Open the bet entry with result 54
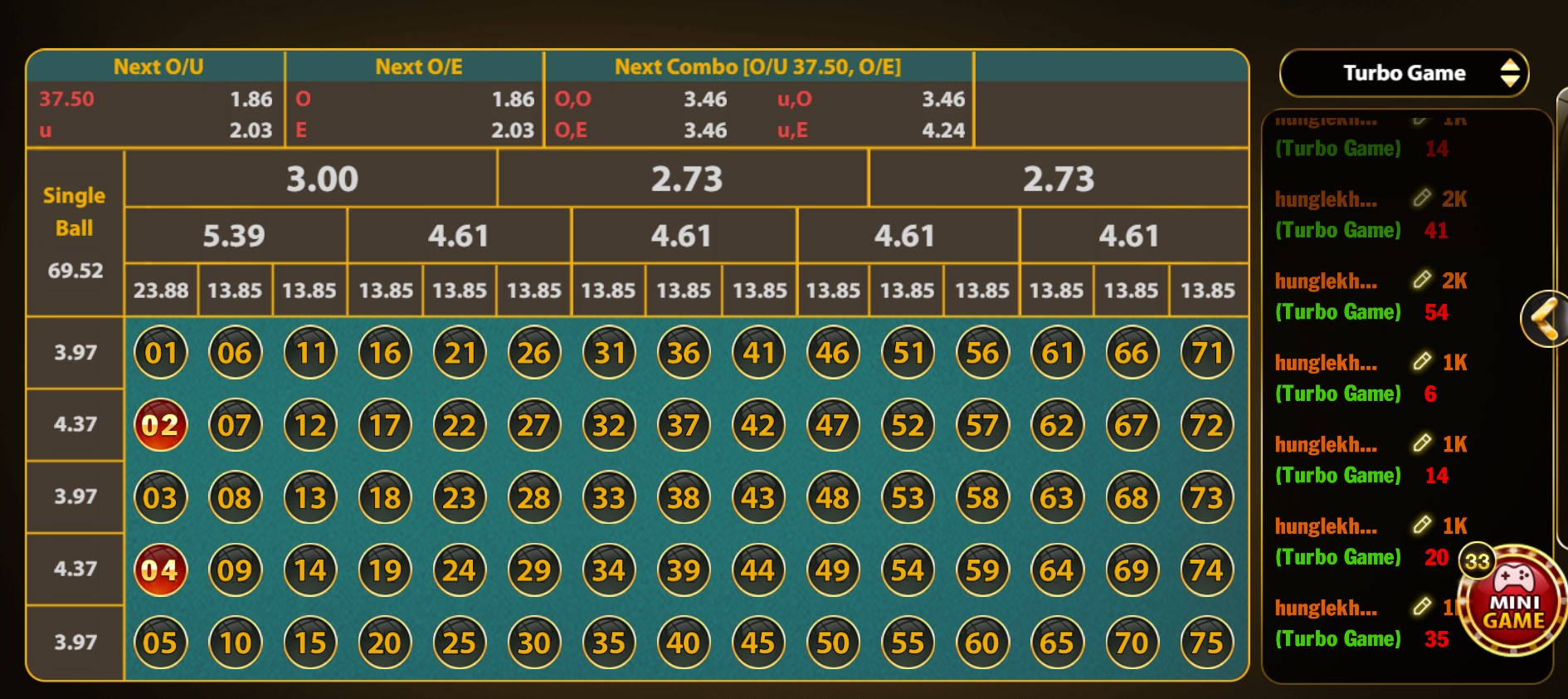Viewport: 1568px width, 699px height. [1371, 296]
